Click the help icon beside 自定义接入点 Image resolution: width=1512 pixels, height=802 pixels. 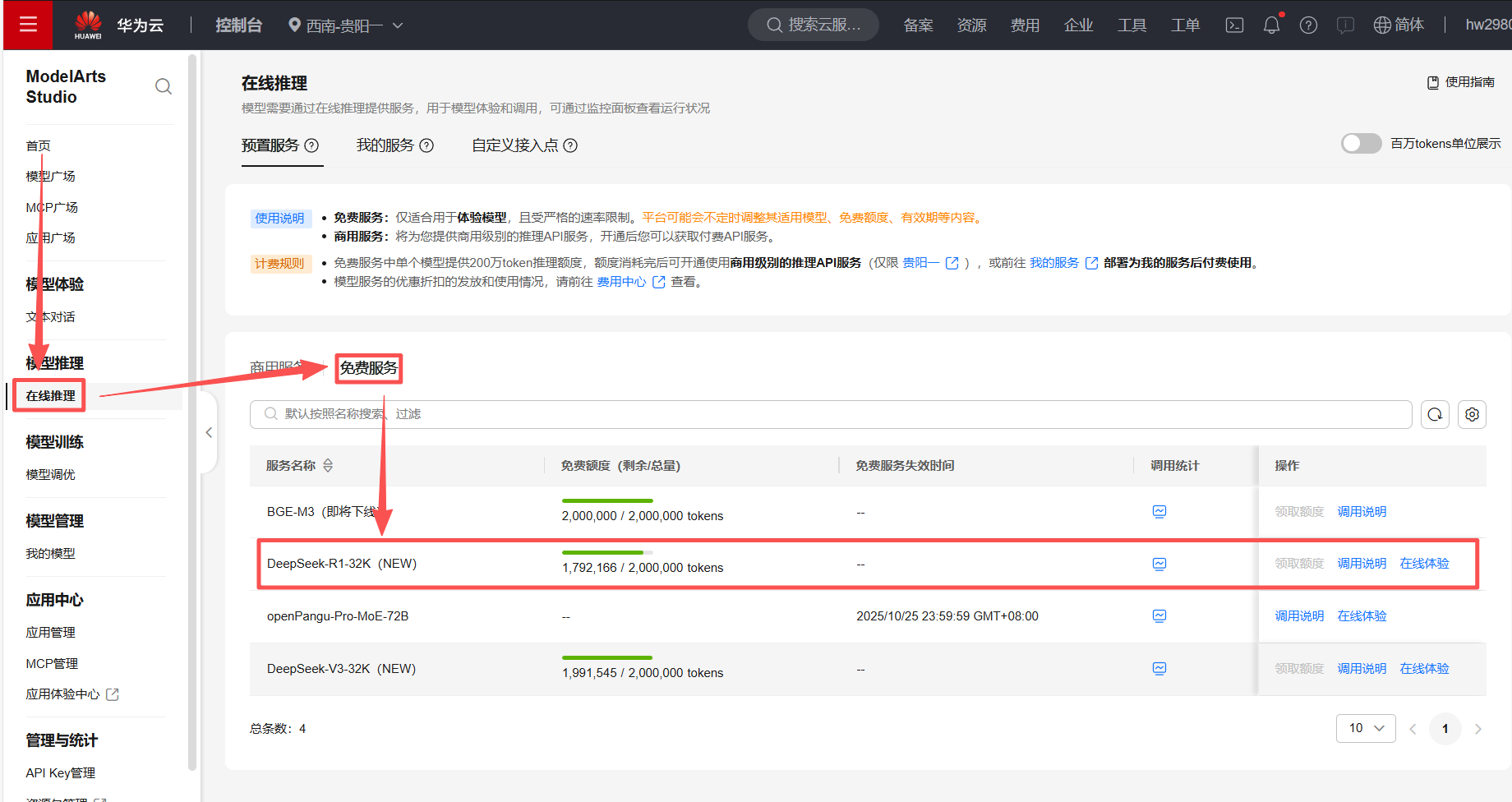pyautogui.click(x=570, y=145)
